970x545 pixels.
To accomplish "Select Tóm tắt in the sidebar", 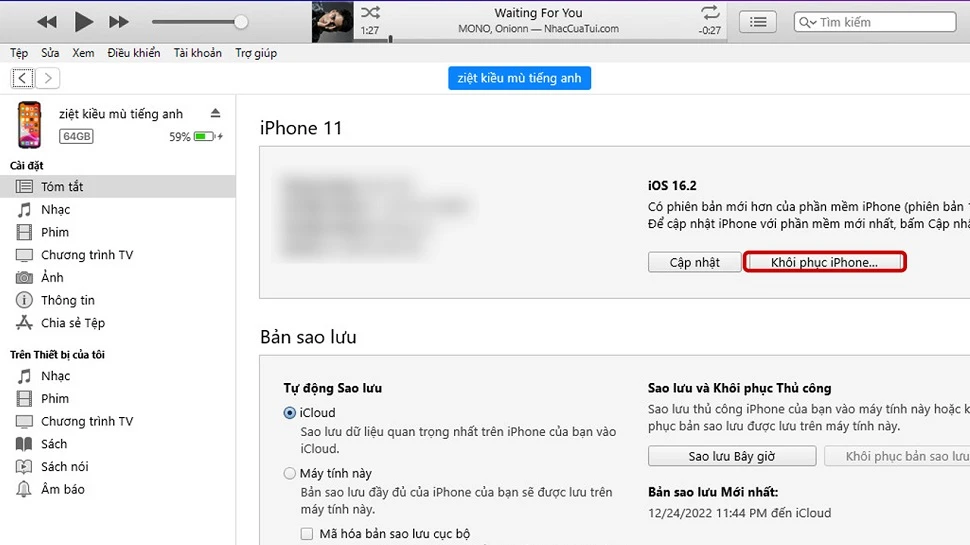I will (x=118, y=186).
